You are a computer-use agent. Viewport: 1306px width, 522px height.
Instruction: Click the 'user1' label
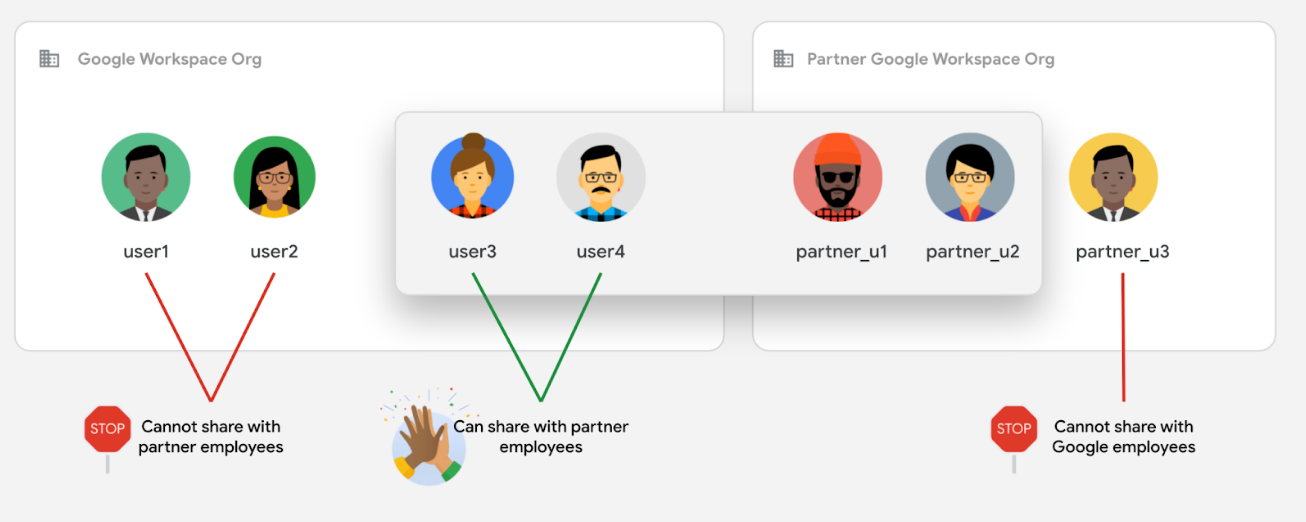click(146, 252)
